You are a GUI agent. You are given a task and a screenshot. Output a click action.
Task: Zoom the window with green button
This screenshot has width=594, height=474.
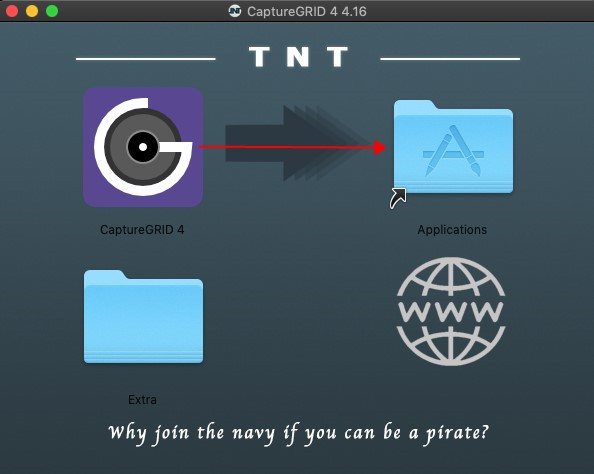(x=52, y=11)
